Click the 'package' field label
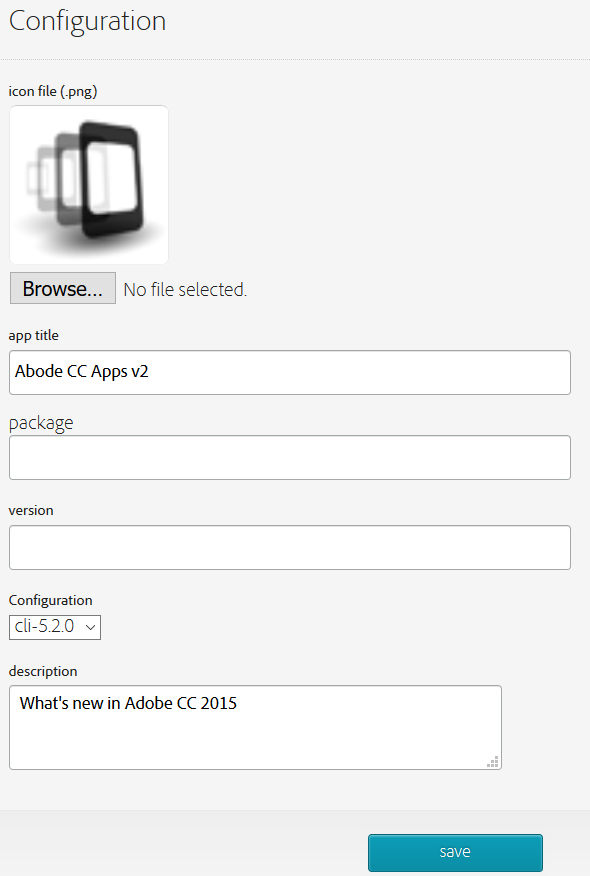590x876 pixels. point(41,423)
